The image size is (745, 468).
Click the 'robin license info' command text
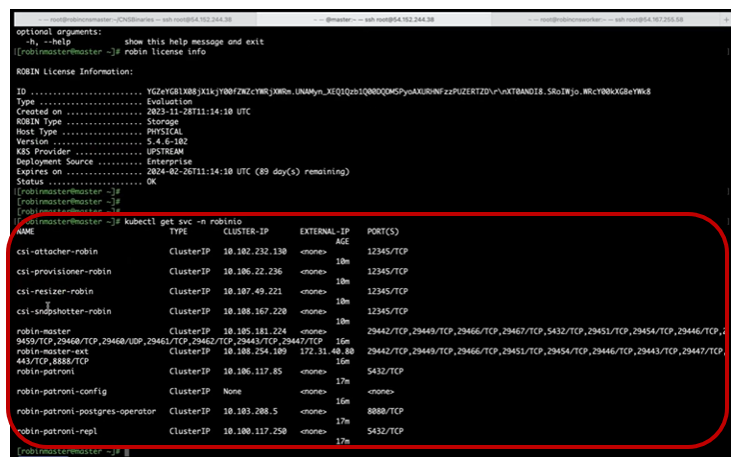[165, 52]
